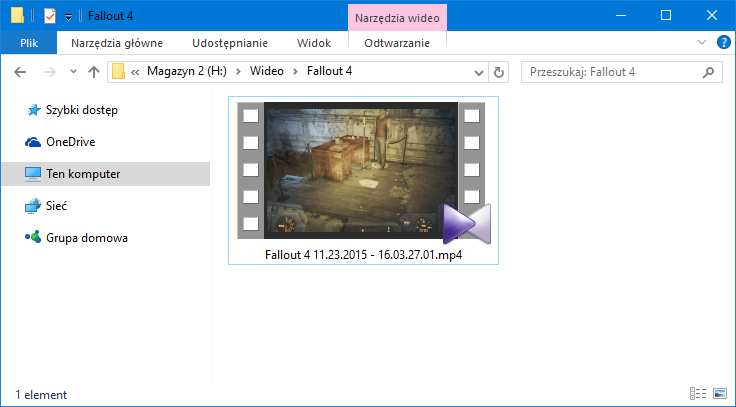Maximize the Fallout 4 window

pyautogui.click(x=666, y=15)
